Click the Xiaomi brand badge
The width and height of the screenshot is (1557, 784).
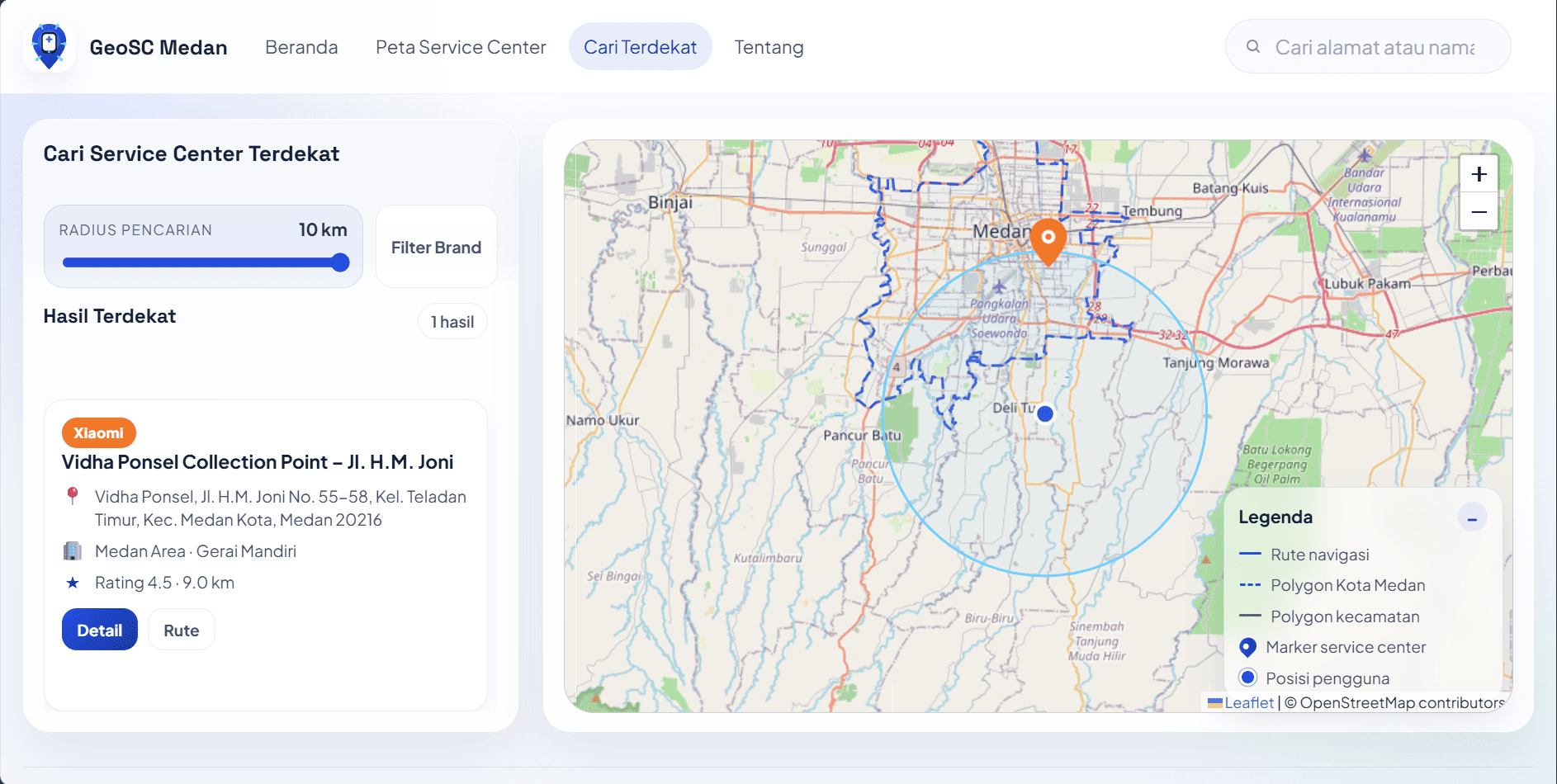pos(98,432)
